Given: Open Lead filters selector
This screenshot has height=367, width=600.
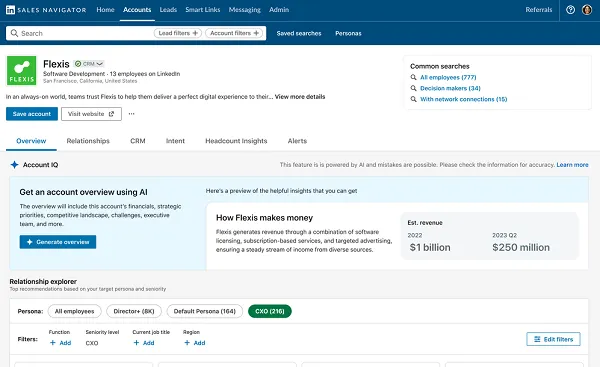Looking at the screenshot, I should pos(178,33).
